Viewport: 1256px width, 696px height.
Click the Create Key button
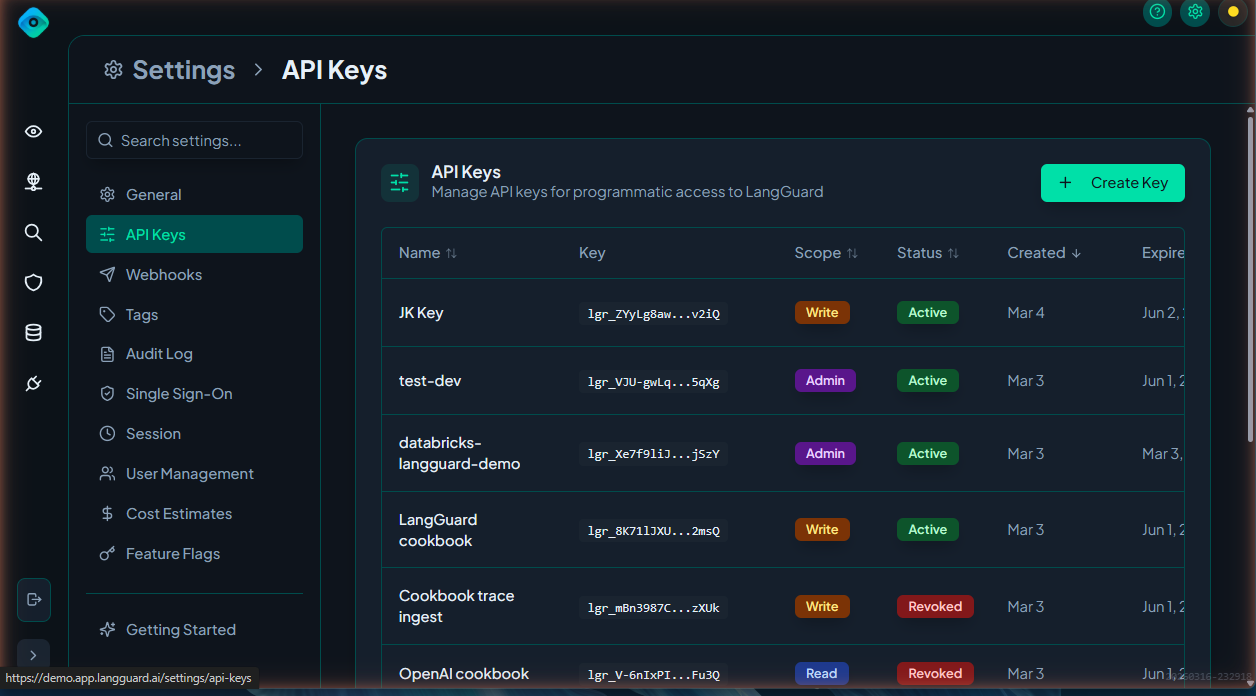coord(1112,183)
